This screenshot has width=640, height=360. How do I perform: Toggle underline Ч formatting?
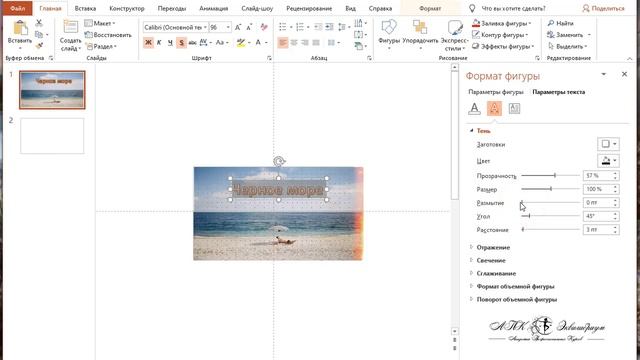(170, 42)
